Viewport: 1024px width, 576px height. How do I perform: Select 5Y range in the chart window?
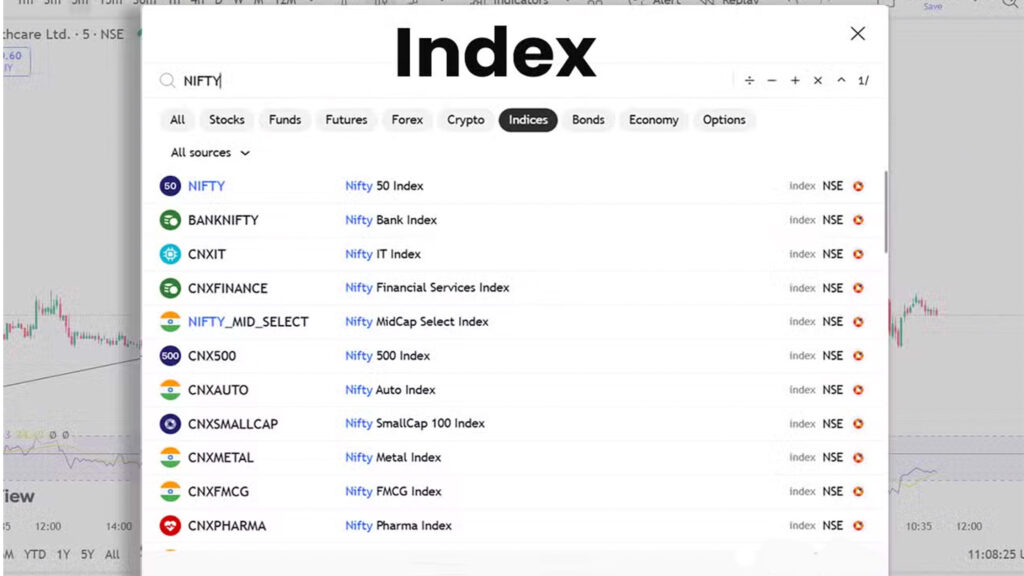[88, 554]
